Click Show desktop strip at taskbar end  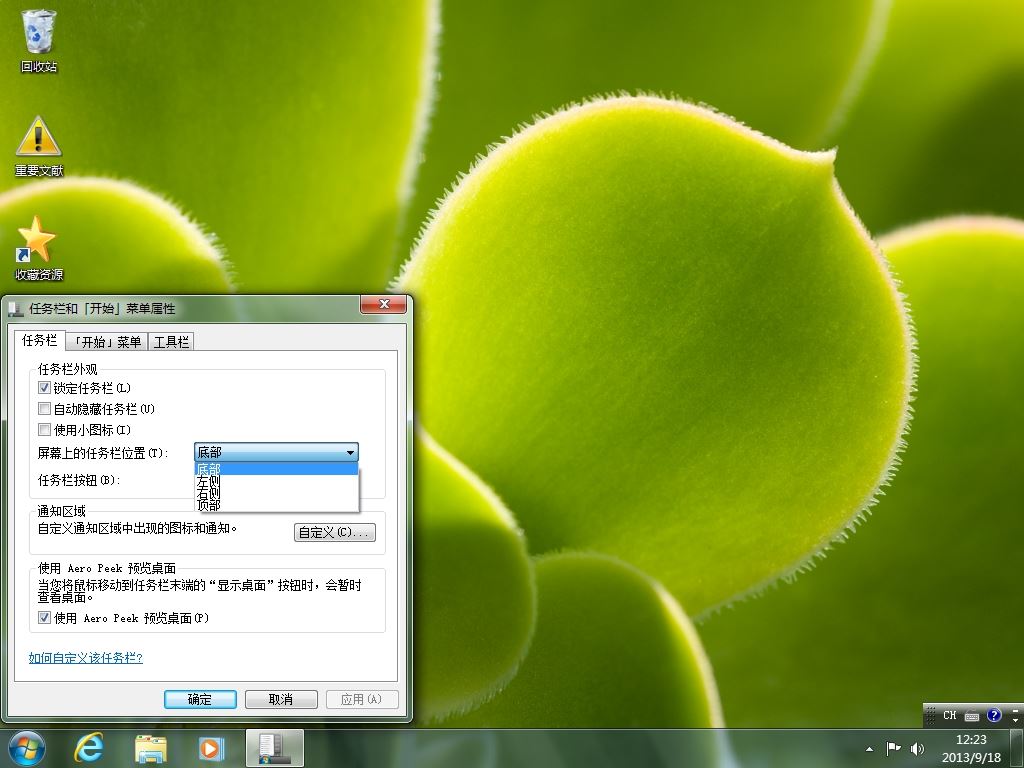point(1017,748)
